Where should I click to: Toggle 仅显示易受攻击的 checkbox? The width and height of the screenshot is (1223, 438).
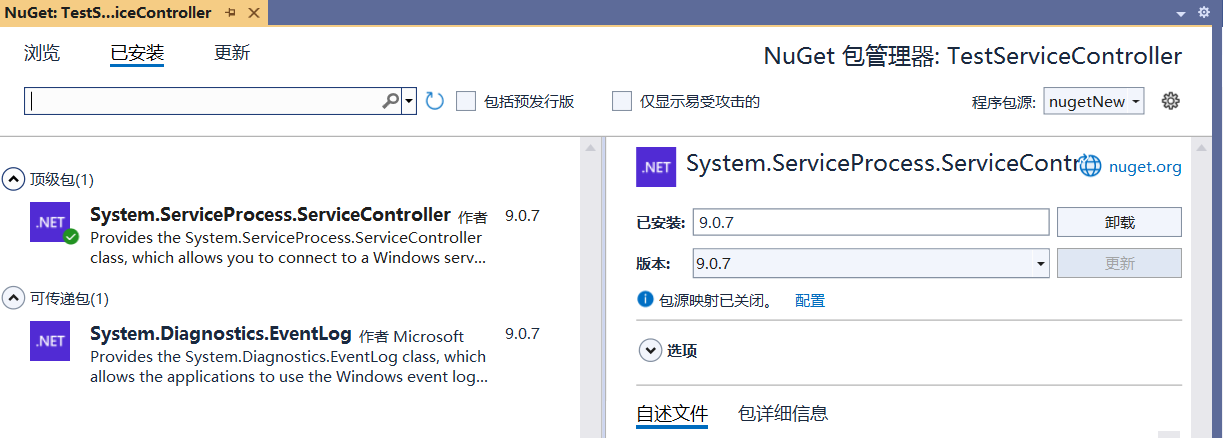(x=621, y=101)
